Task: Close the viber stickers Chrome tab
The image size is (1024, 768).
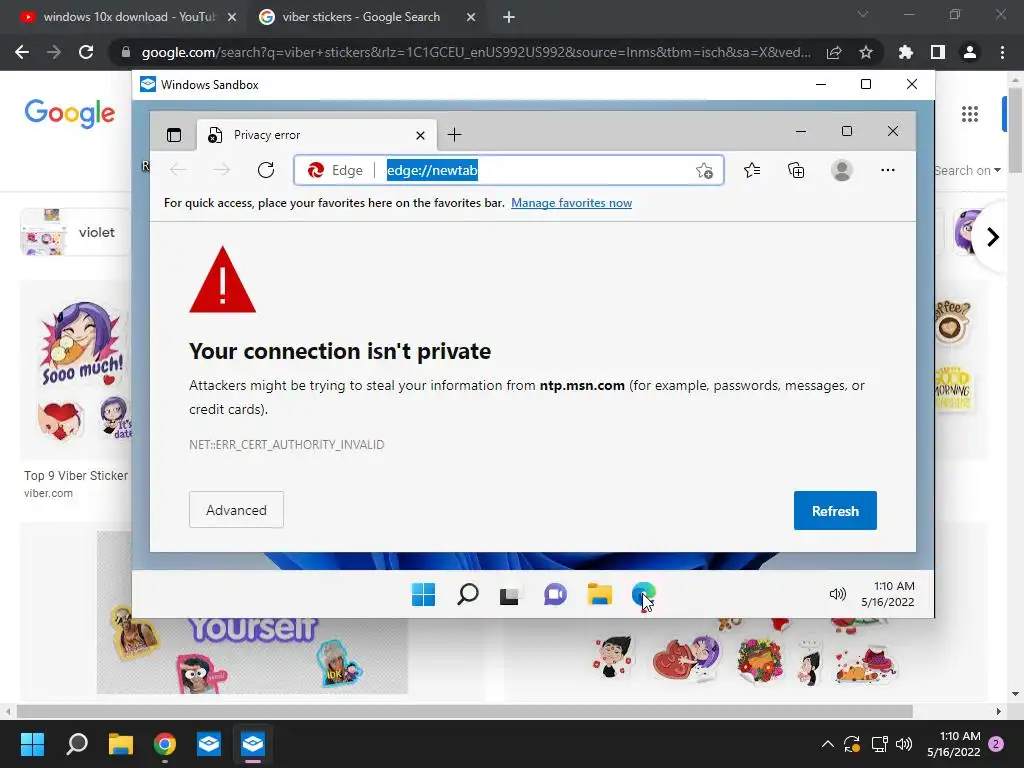Action: point(471,17)
